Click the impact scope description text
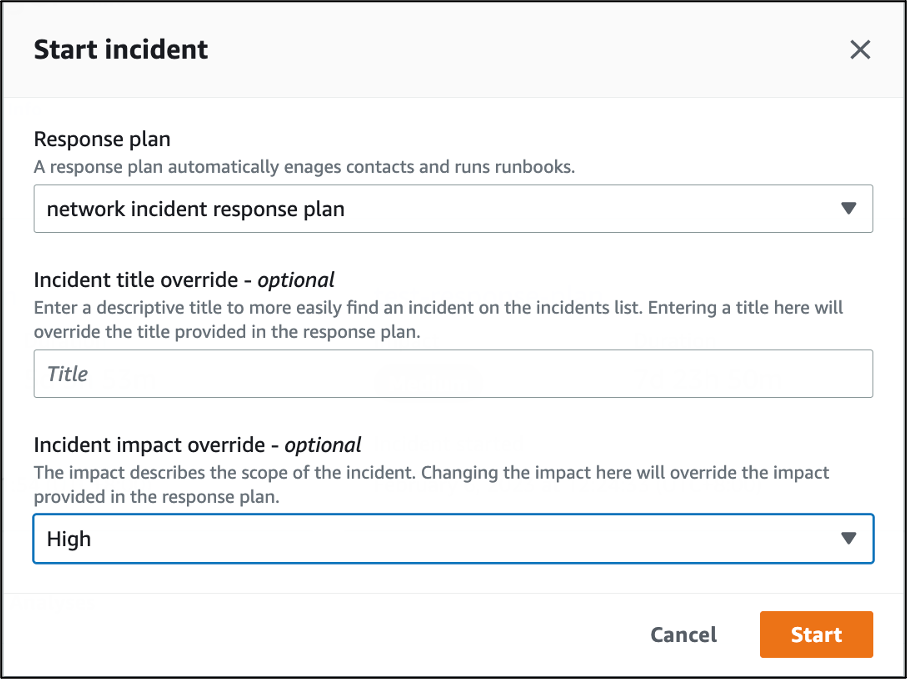 (x=431, y=483)
